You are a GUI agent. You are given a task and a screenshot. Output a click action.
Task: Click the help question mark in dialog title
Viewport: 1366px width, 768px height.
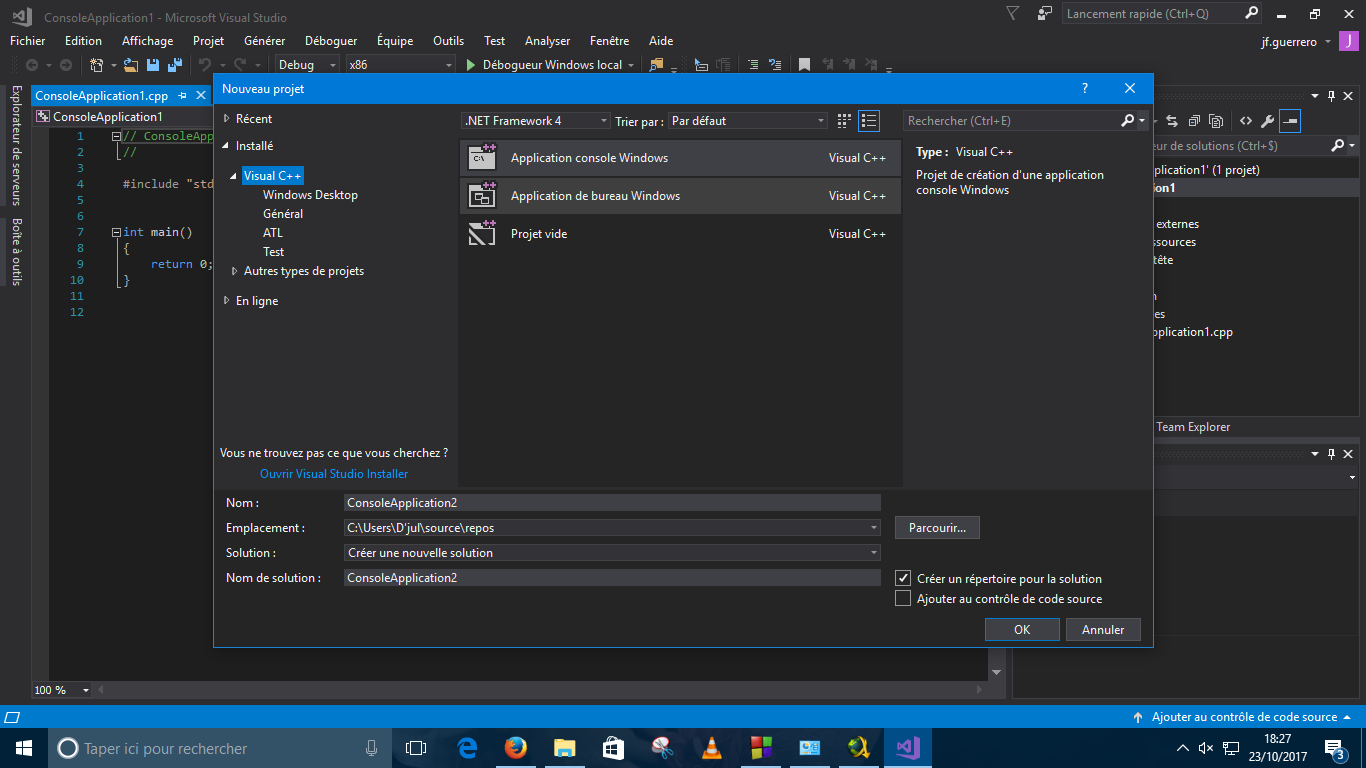tap(1085, 89)
